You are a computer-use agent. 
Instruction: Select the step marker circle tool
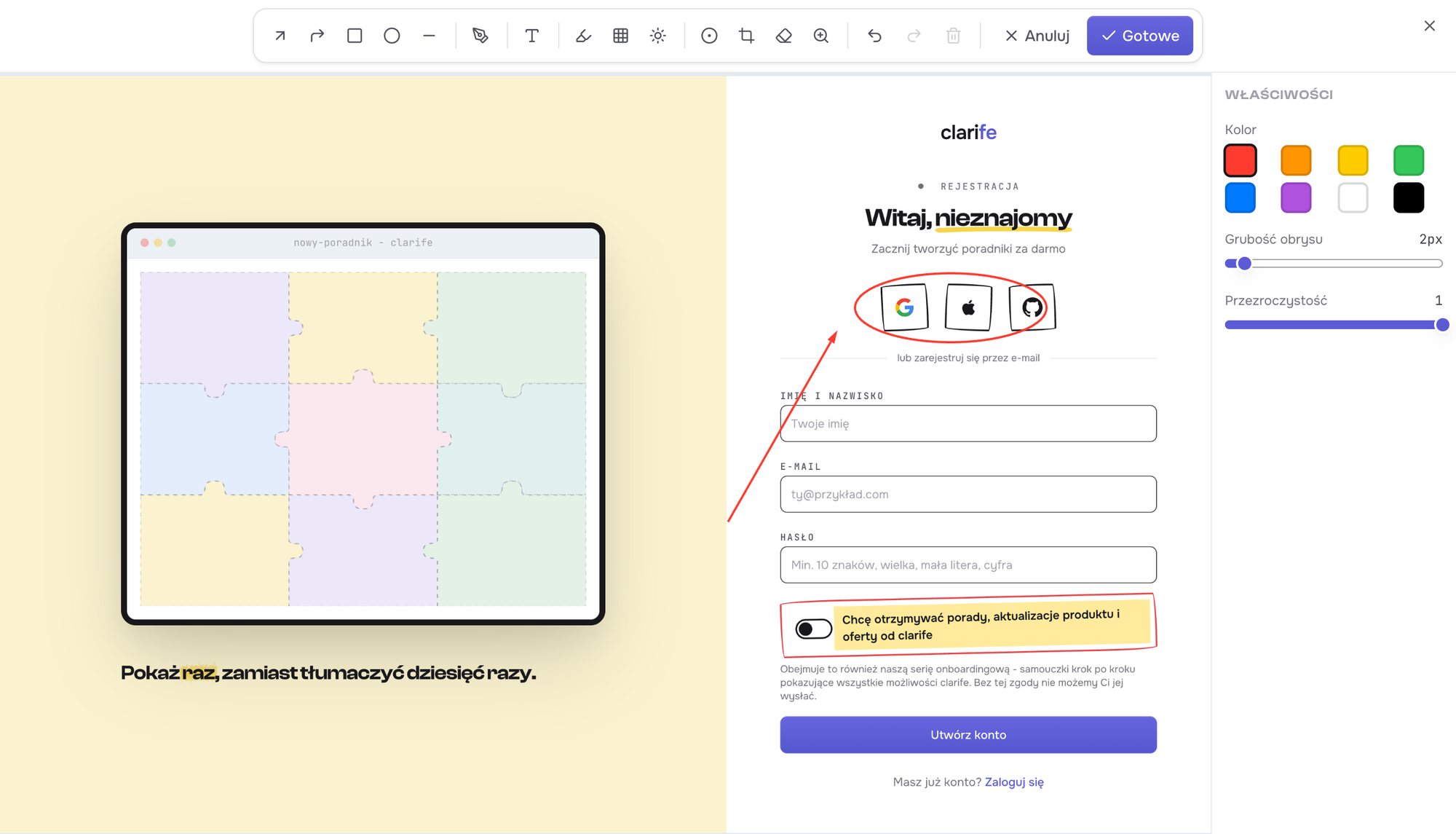(x=709, y=36)
